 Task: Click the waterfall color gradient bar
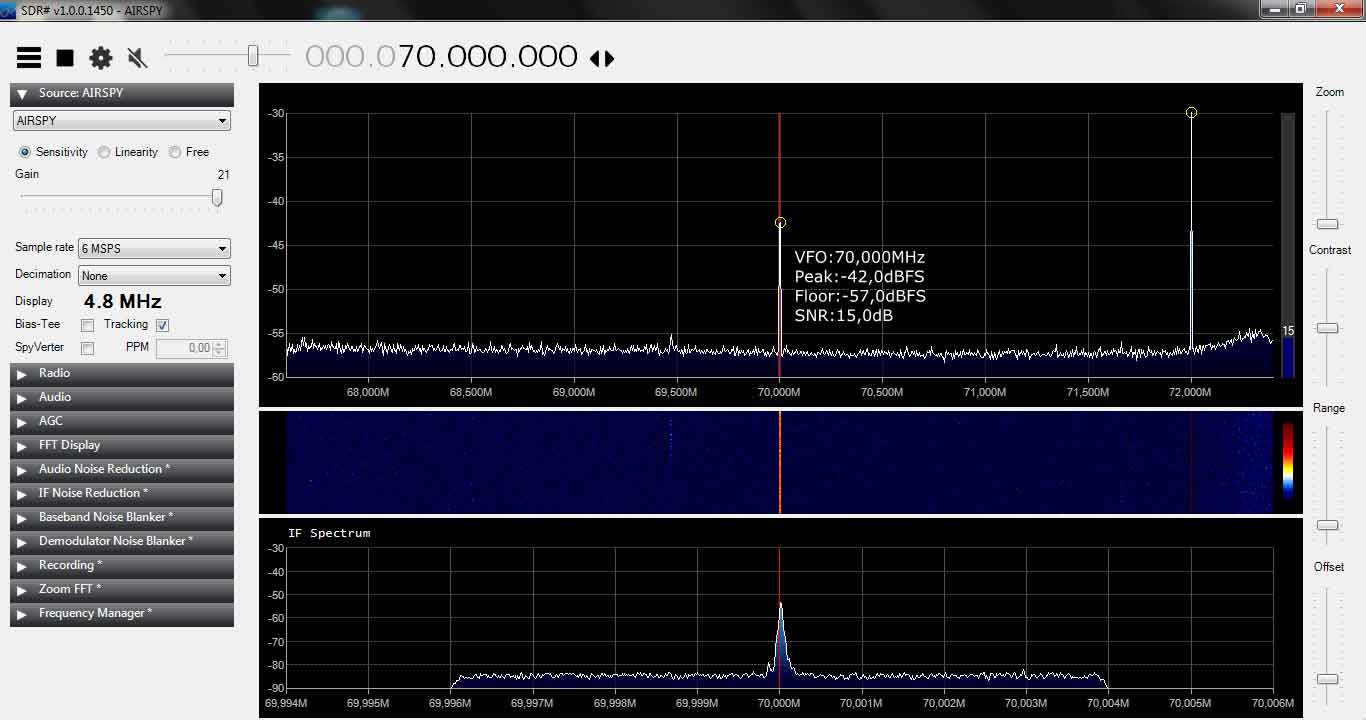click(x=1287, y=461)
